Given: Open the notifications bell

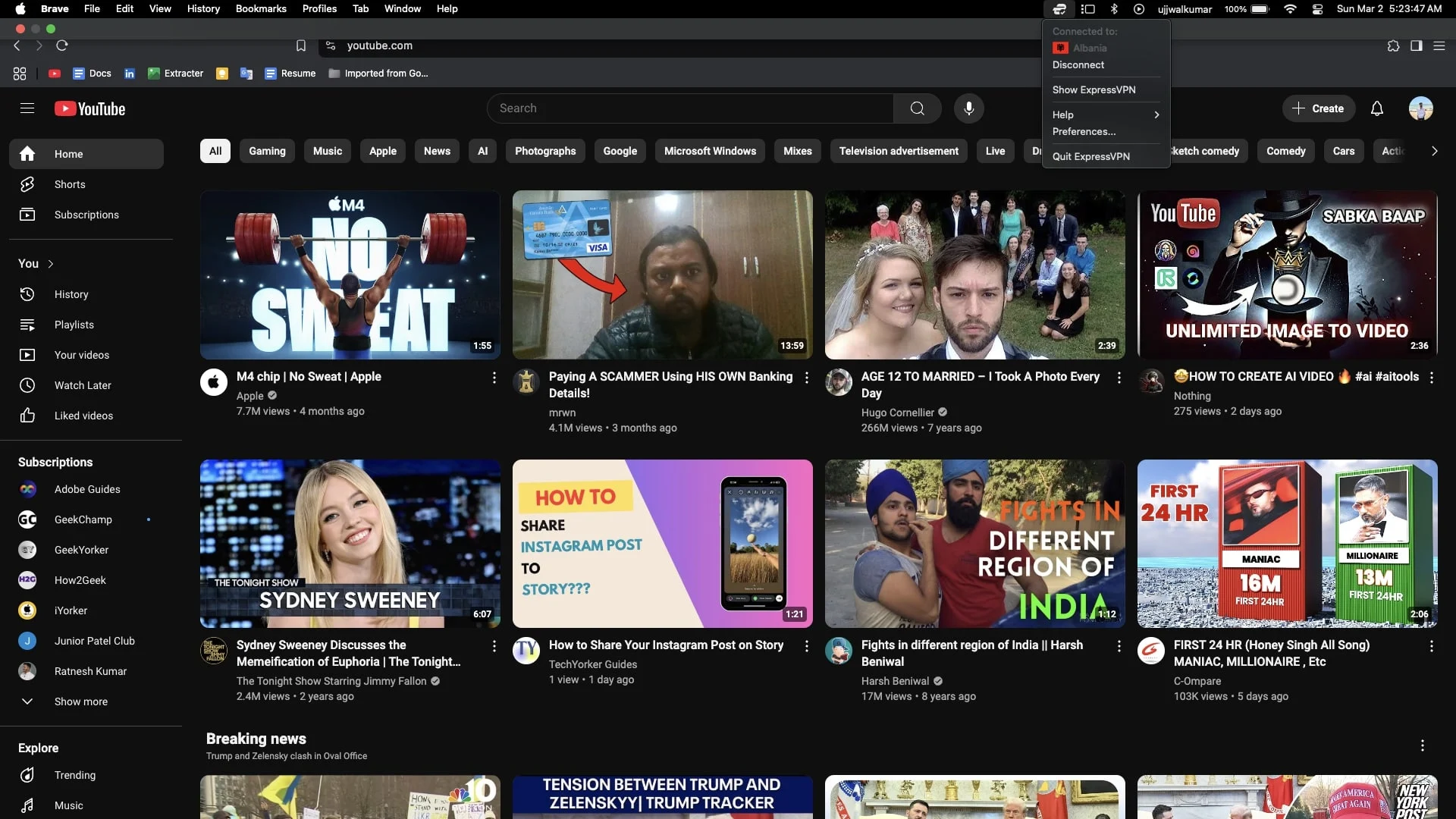Looking at the screenshot, I should pyautogui.click(x=1377, y=108).
